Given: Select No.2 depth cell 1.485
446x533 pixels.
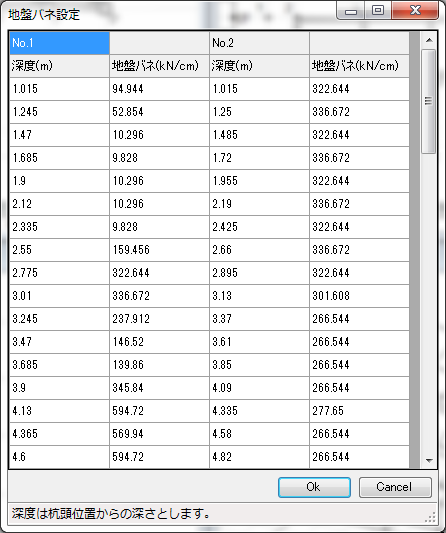Looking at the screenshot, I should tap(260, 135).
